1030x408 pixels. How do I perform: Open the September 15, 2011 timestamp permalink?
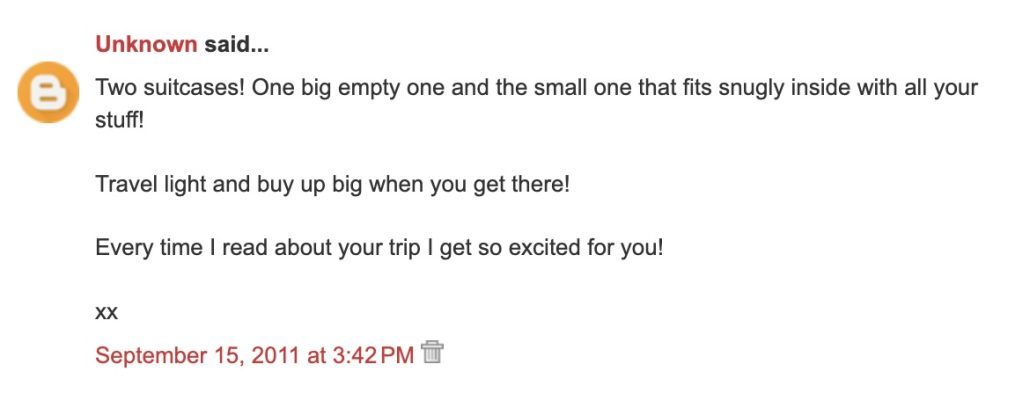pos(254,355)
